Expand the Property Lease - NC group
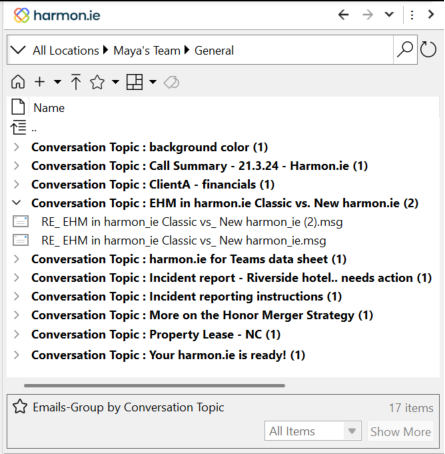 pos(16,334)
